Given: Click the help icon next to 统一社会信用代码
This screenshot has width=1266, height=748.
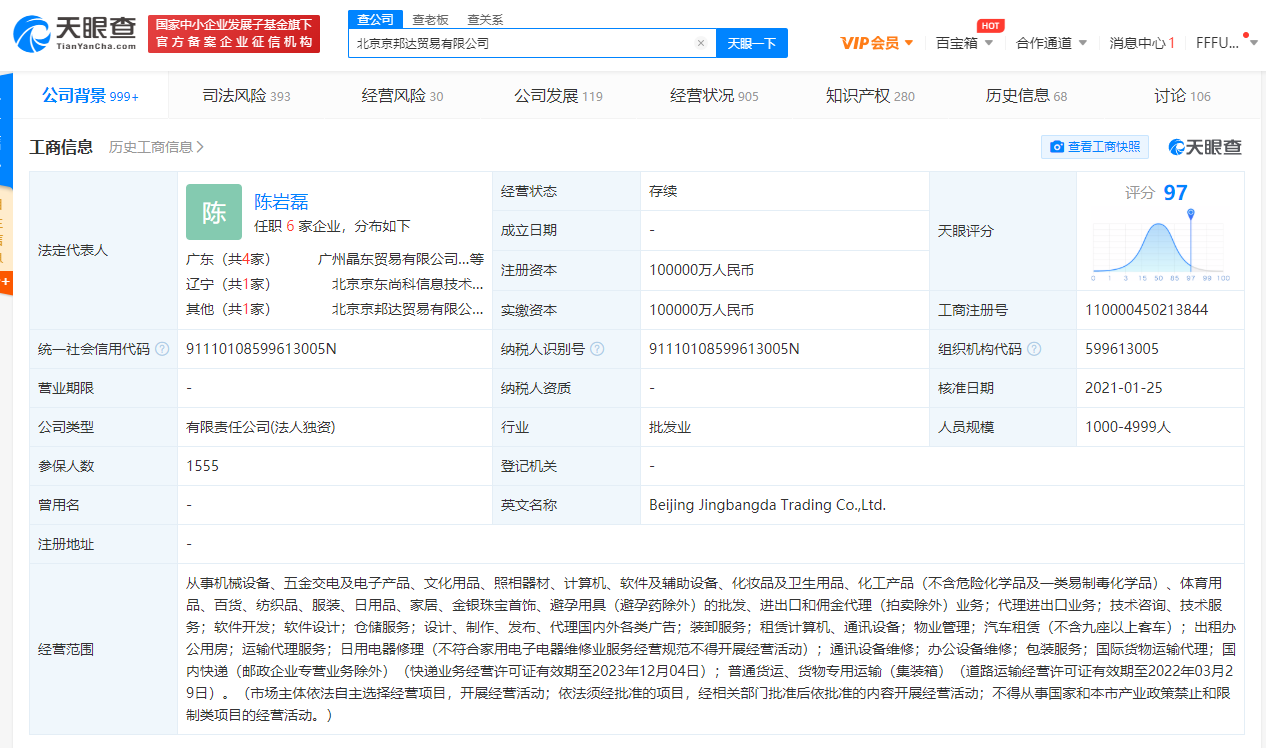Looking at the screenshot, I should [x=162, y=349].
